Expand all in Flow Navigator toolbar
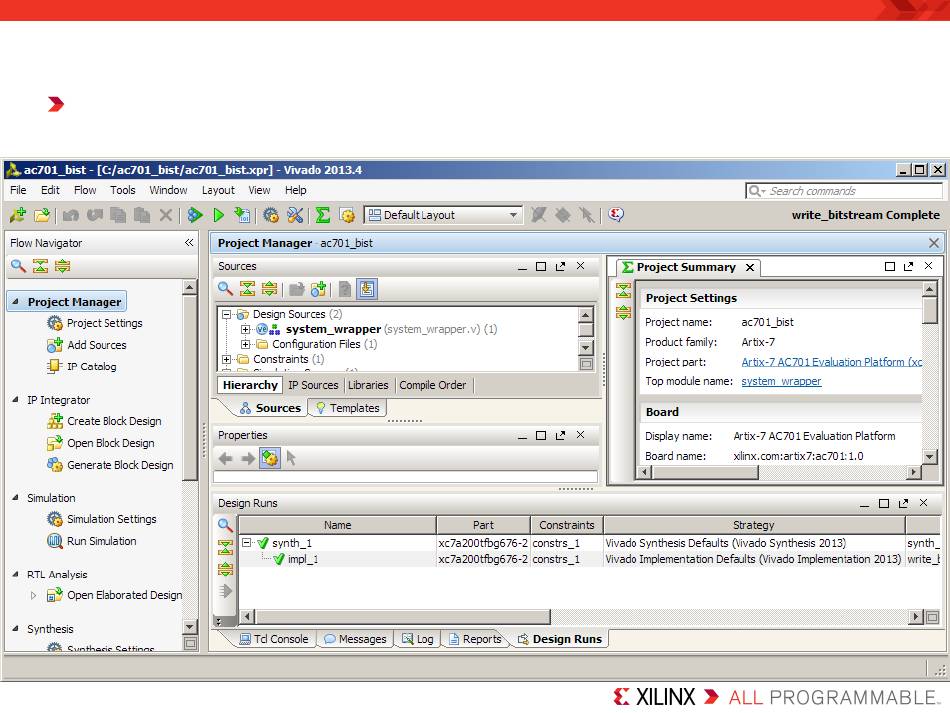Viewport: 950px width, 713px height. pos(62,265)
